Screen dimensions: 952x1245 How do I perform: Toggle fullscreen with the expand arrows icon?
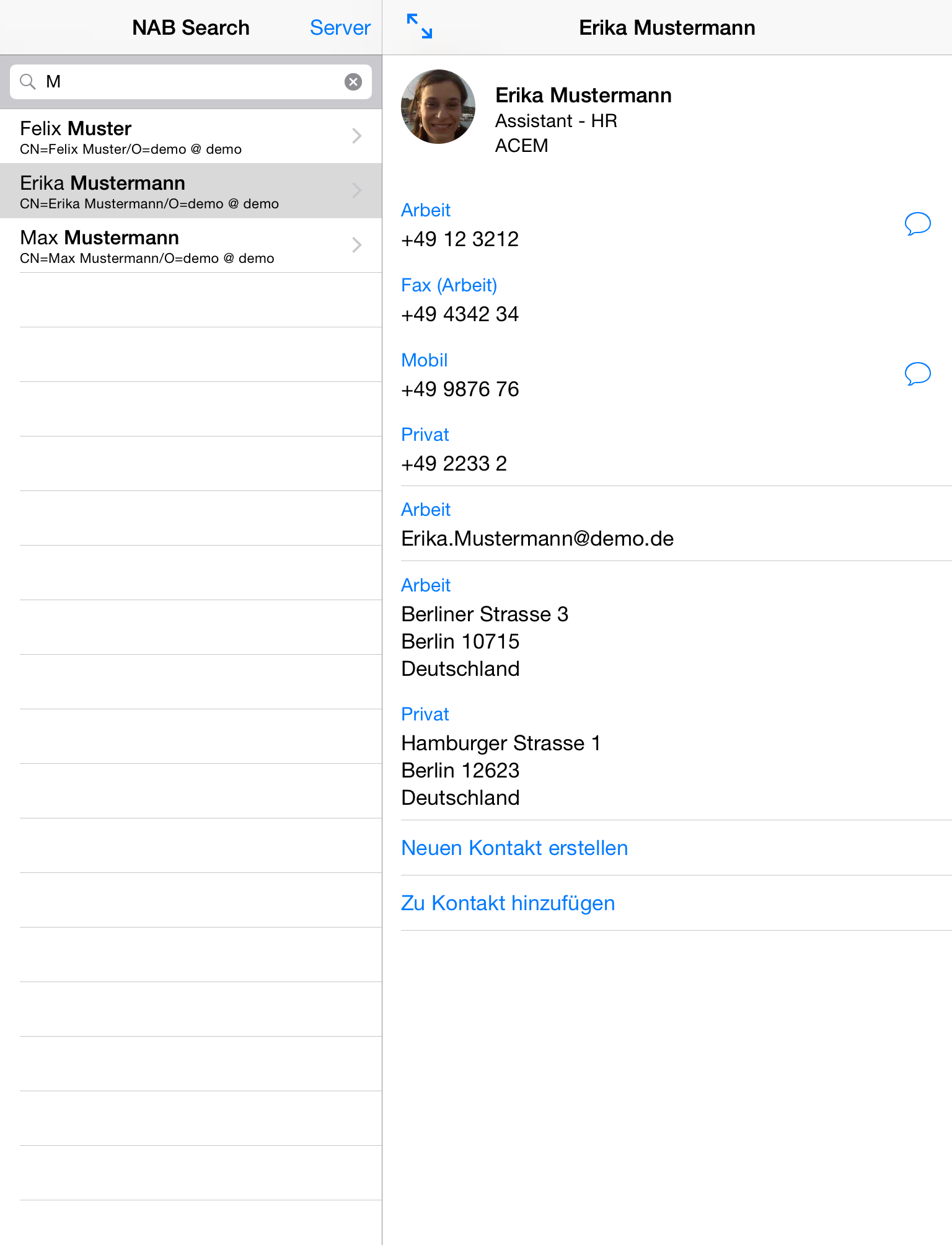[x=420, y=27]
